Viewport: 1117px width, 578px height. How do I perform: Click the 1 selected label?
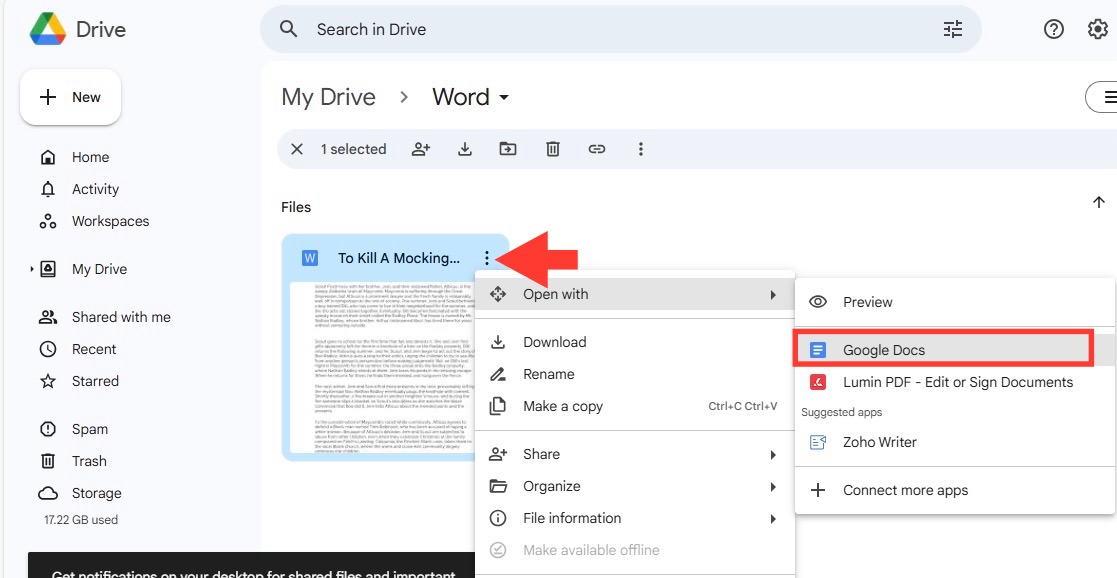click(353, 149)
